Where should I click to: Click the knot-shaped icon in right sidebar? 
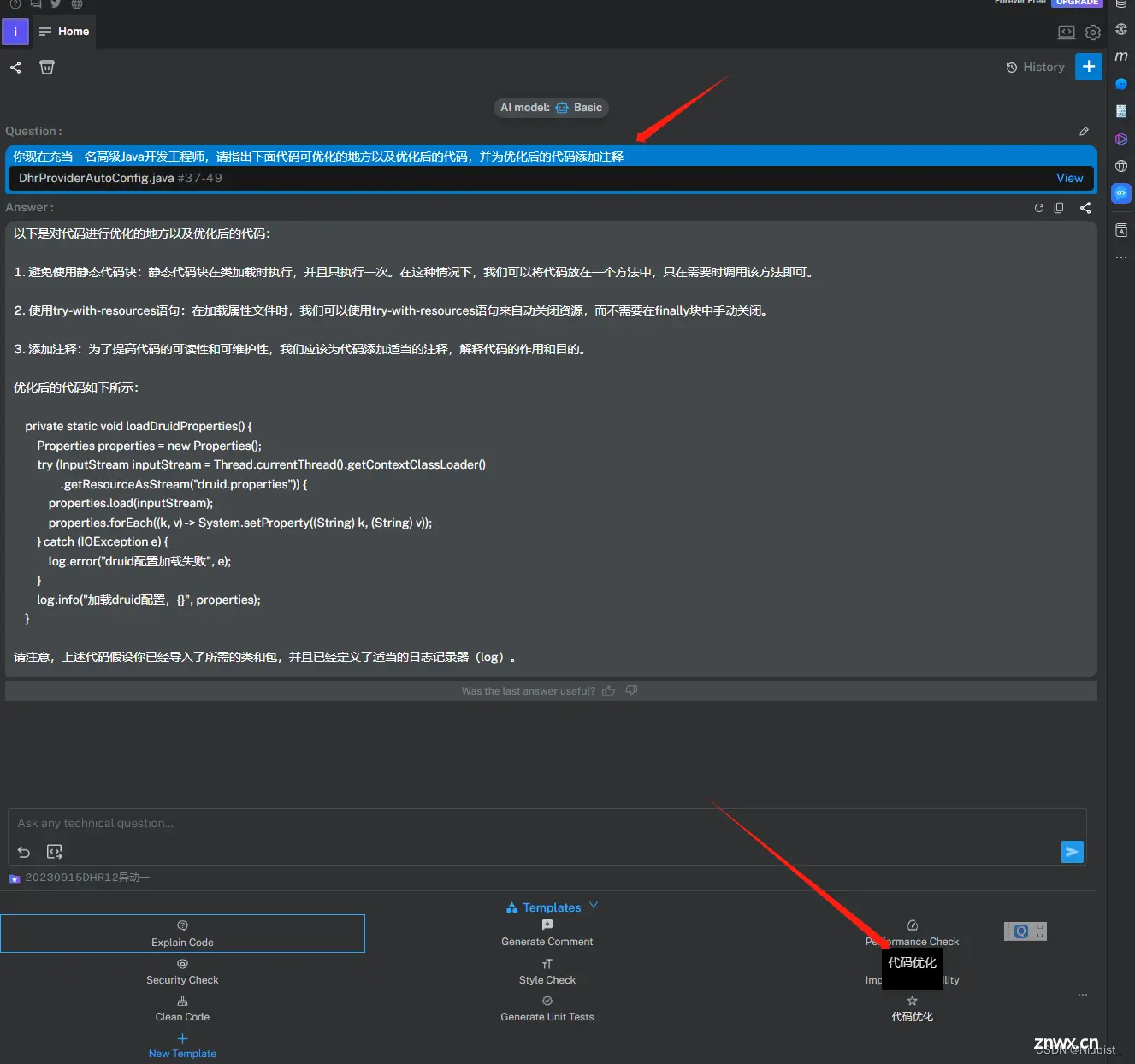coord(1121,29)
